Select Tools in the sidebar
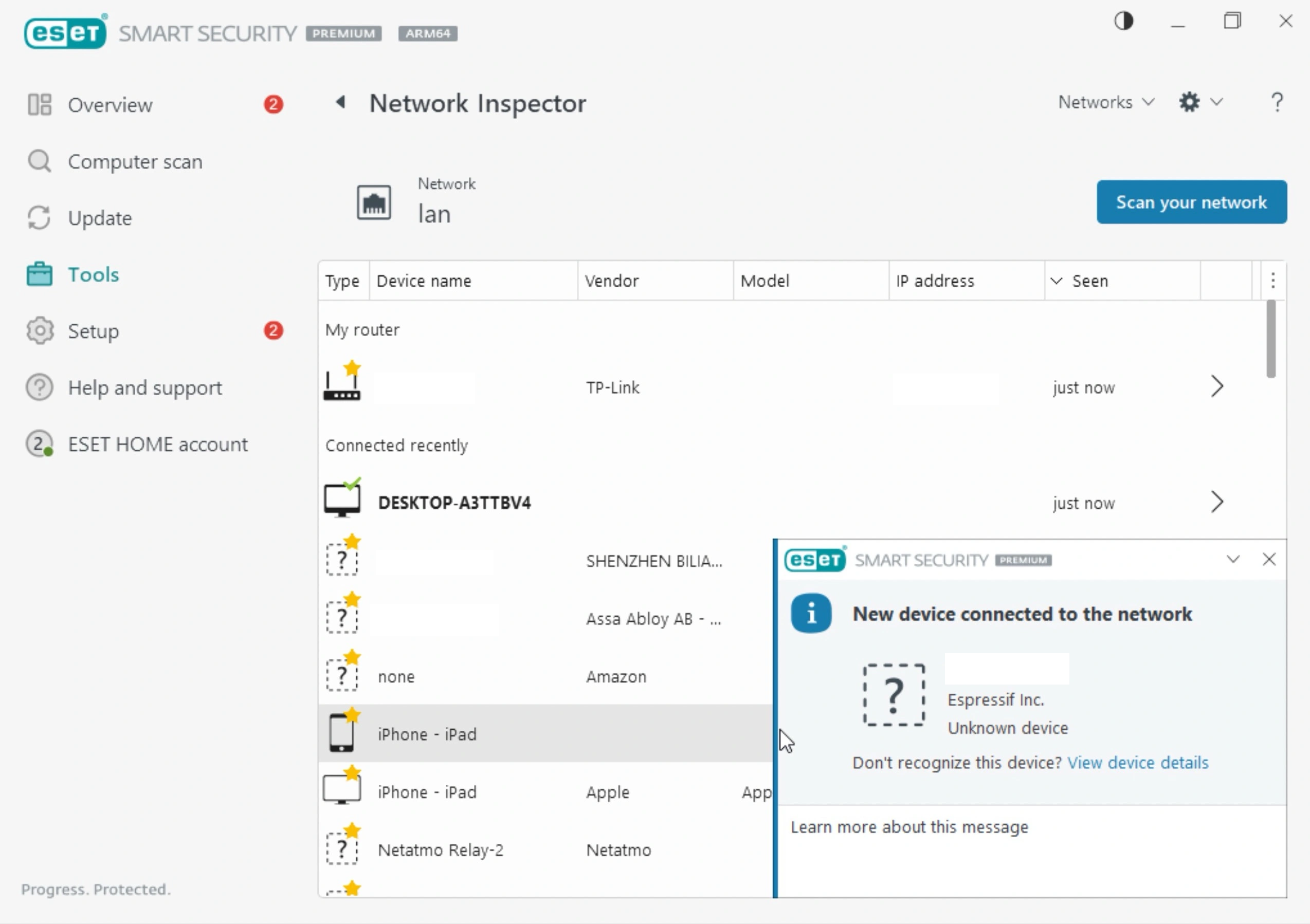 (94, 274)
